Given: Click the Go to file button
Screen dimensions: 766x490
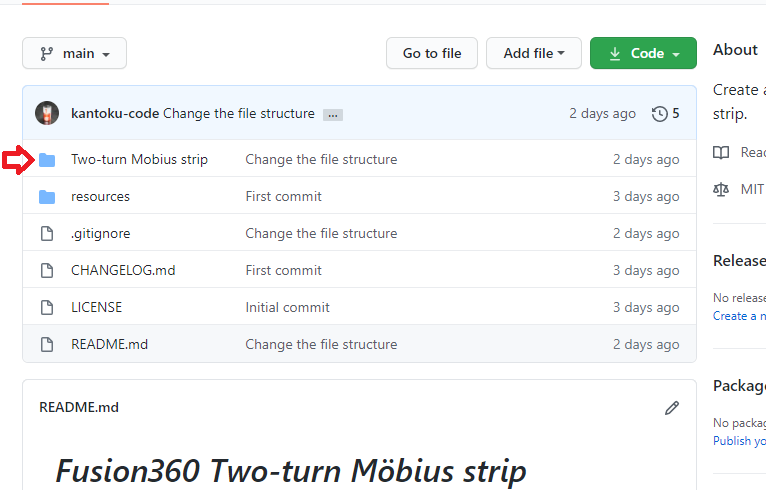Looking at the screenshot, I should 432,53.
